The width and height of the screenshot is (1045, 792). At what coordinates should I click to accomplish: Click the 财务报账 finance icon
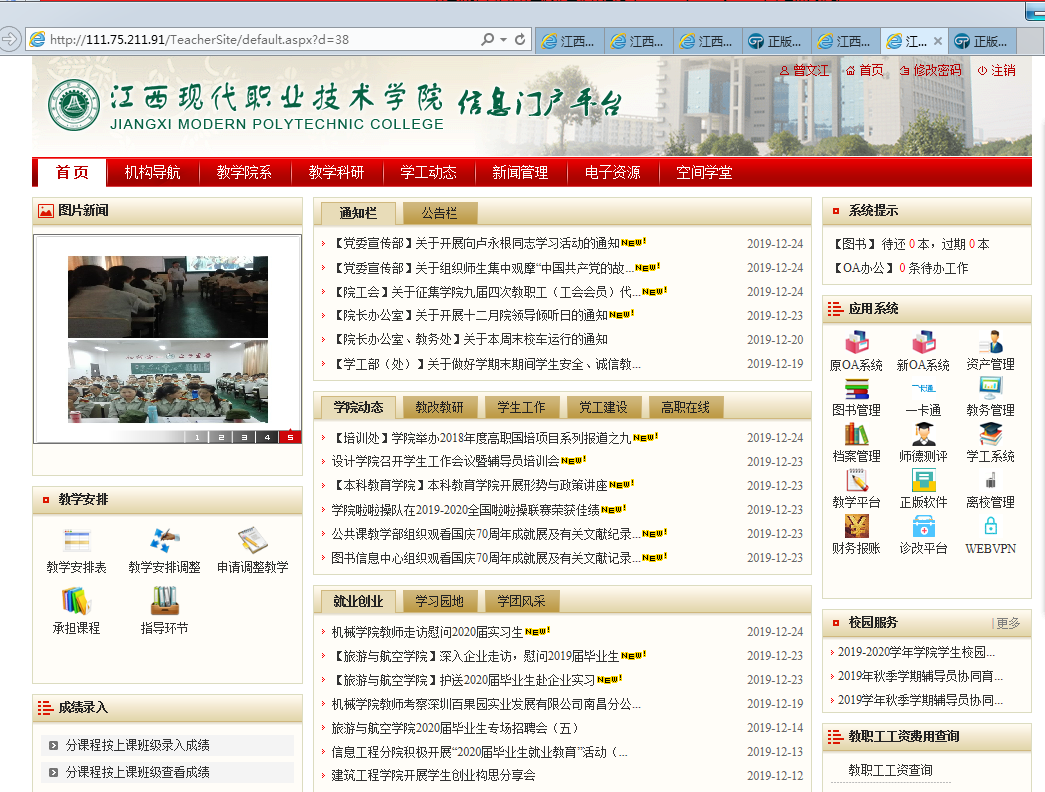pos(856,527)
